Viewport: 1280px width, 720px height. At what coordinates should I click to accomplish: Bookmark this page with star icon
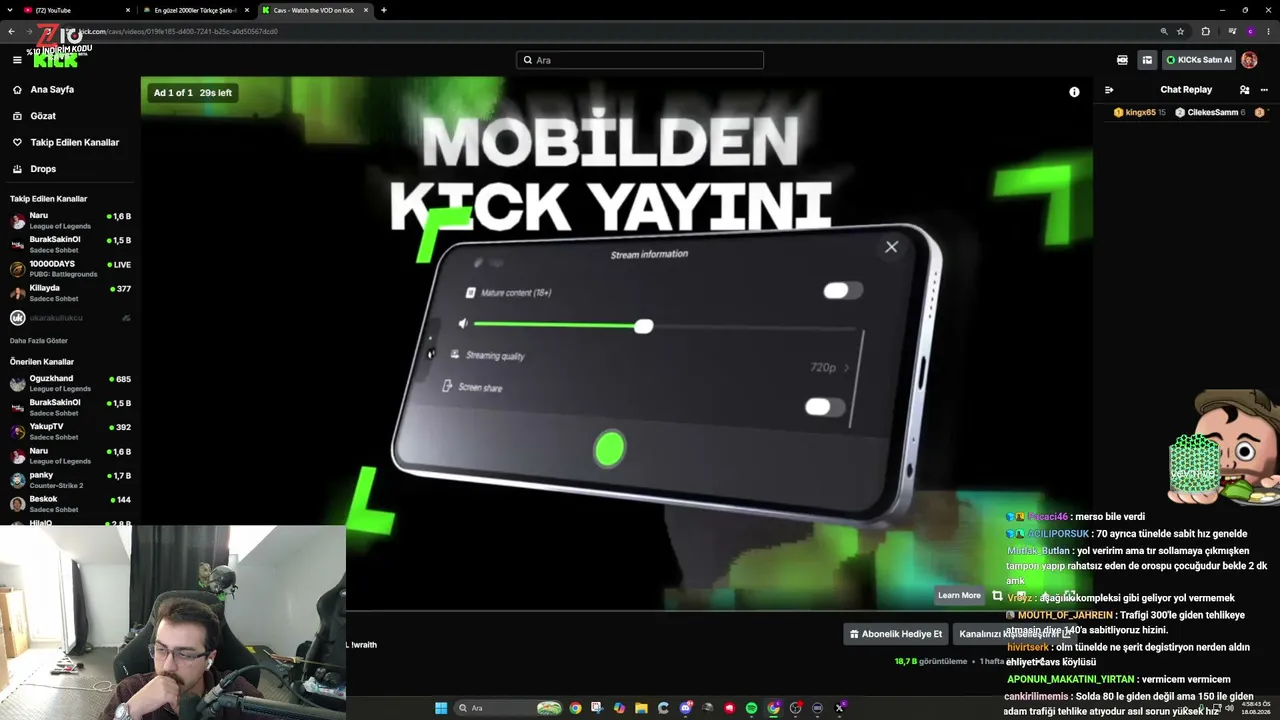(1181, 31)
